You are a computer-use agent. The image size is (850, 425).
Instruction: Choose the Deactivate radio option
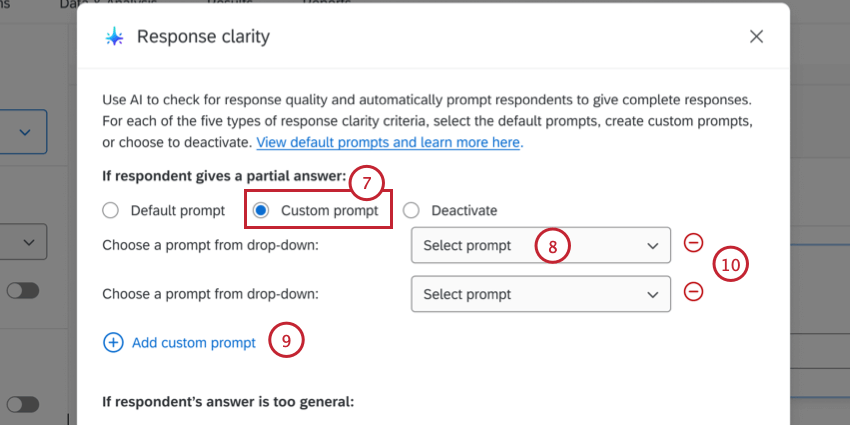[x=411, y=211]
